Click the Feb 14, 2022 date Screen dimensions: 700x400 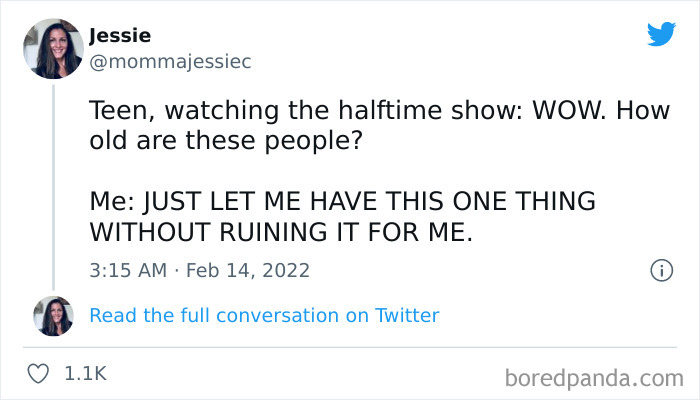250,270
